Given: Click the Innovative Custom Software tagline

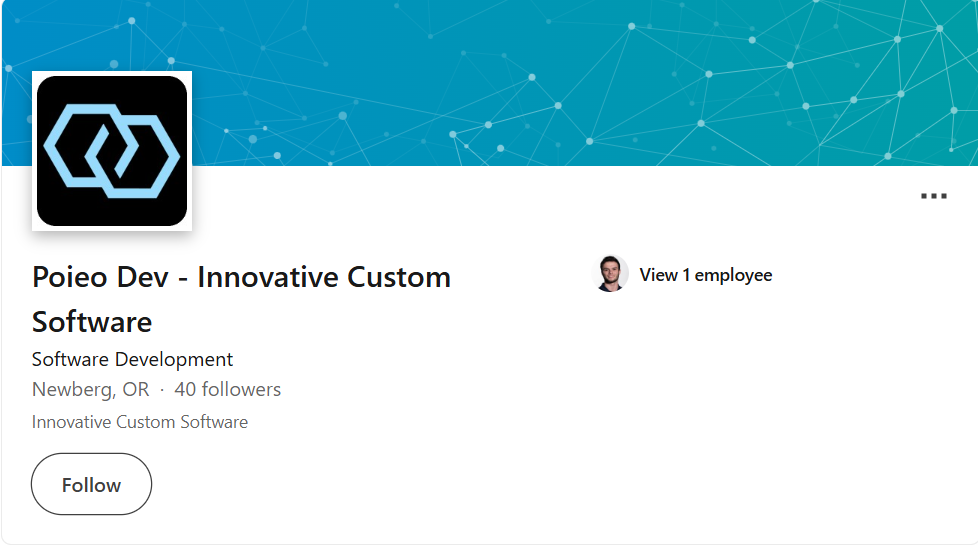Looking at the screenshot, I should (x=140, y=422).
